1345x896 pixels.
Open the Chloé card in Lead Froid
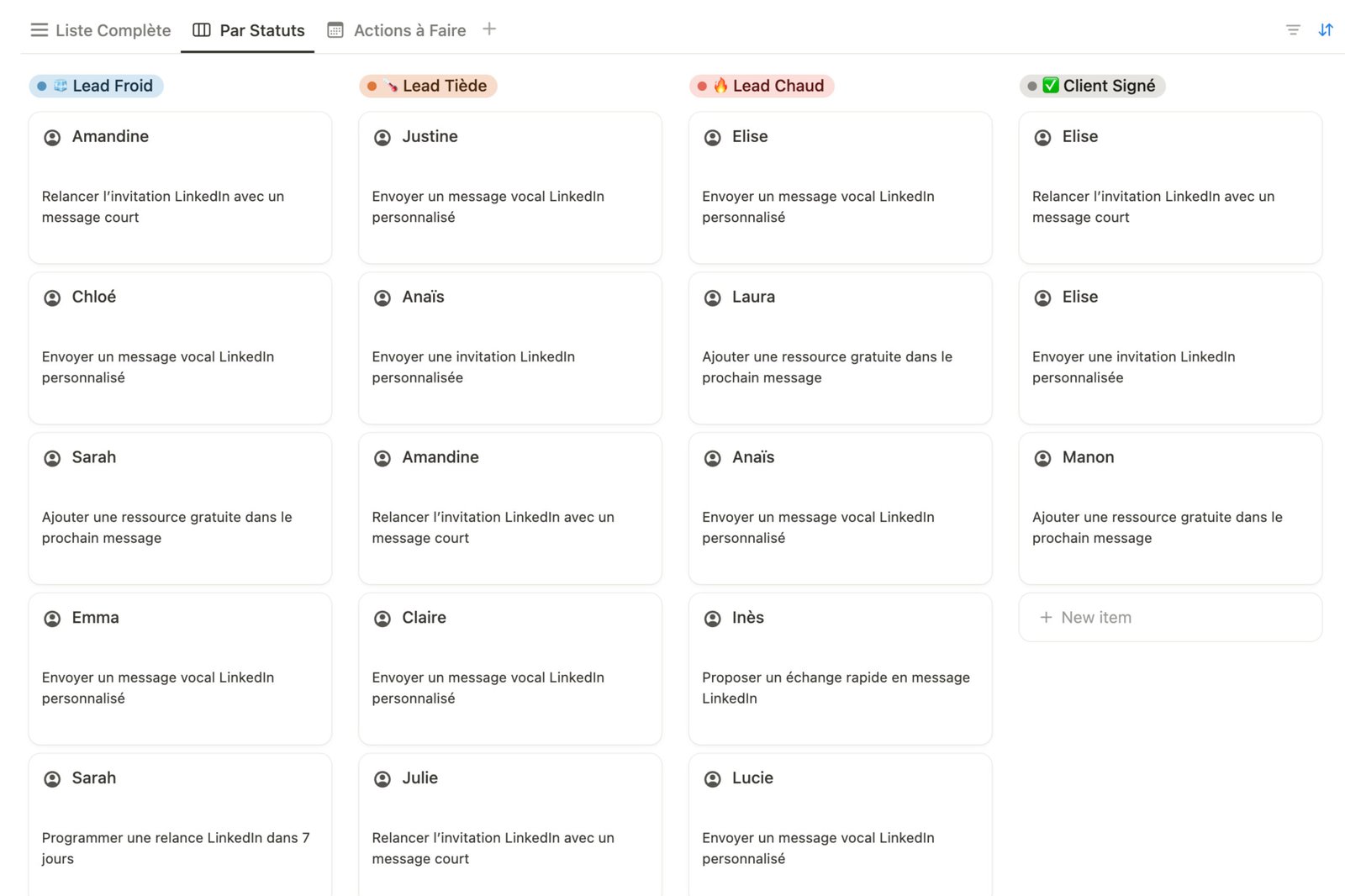pyautogui.click(x=180, y=348)
